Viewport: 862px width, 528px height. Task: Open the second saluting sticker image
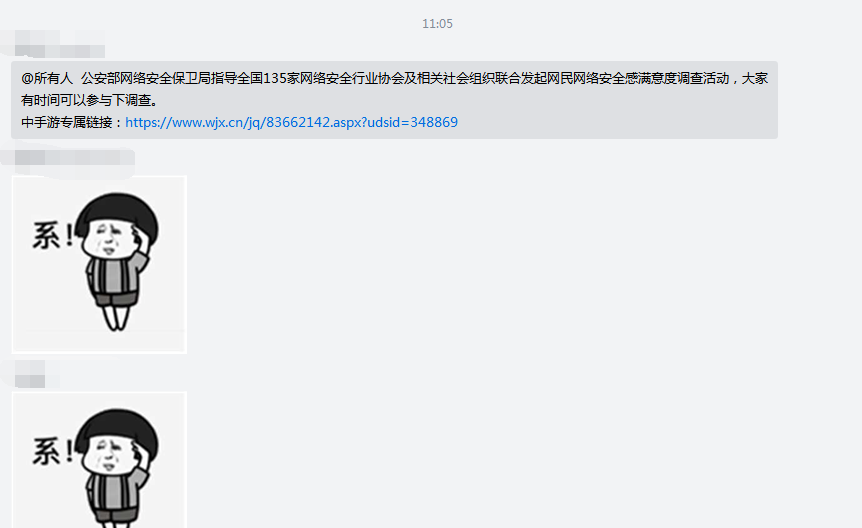pyautogui.click(x=100, y=460)
